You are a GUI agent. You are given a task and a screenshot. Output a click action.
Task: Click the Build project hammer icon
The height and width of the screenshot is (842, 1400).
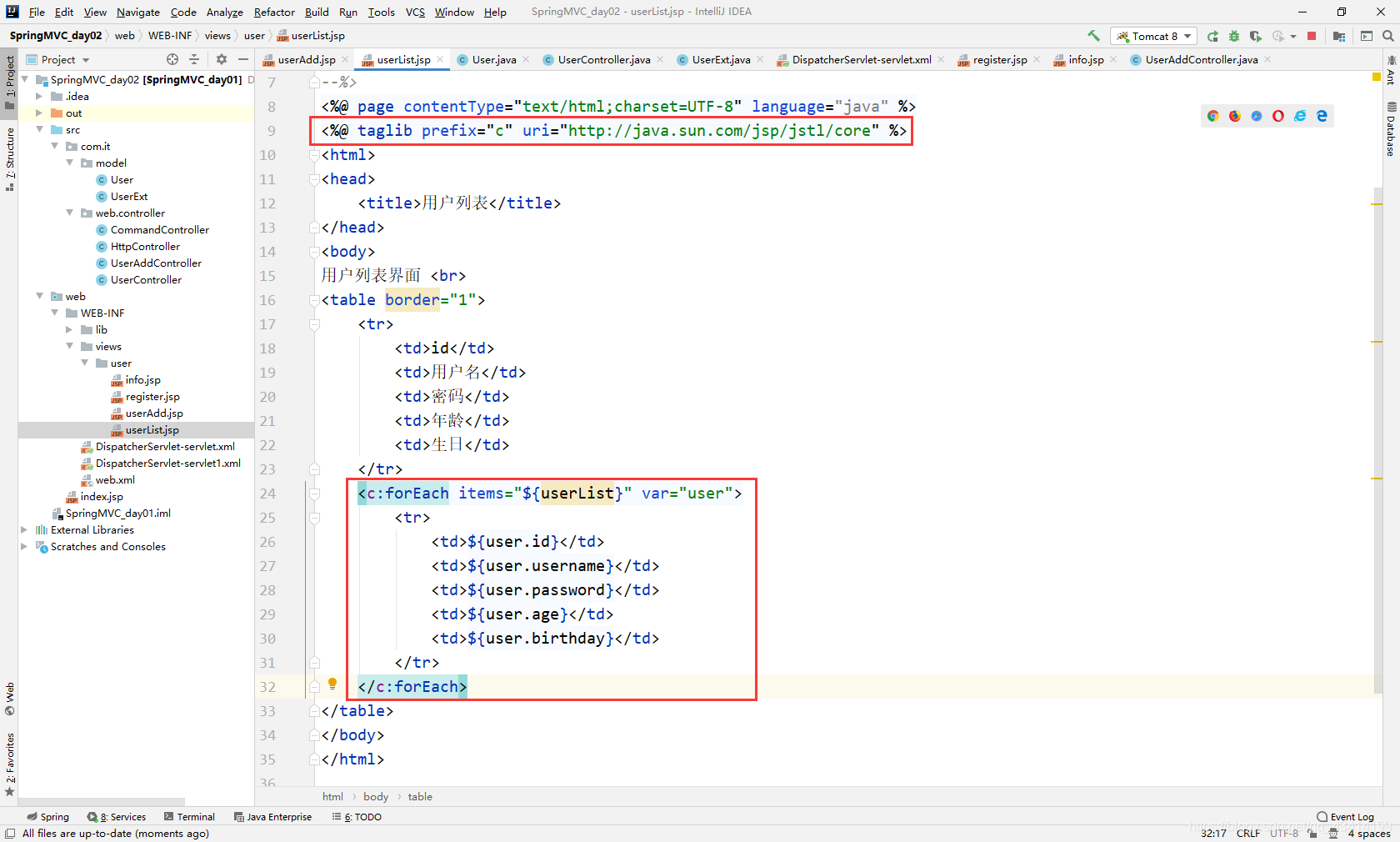point(1093,36)
